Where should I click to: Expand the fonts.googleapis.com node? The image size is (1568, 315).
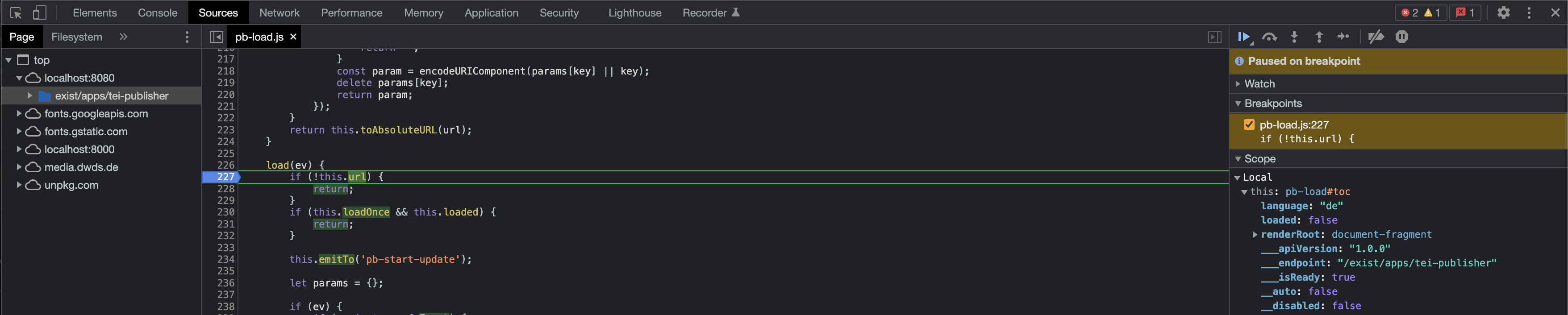click(19, 114)
